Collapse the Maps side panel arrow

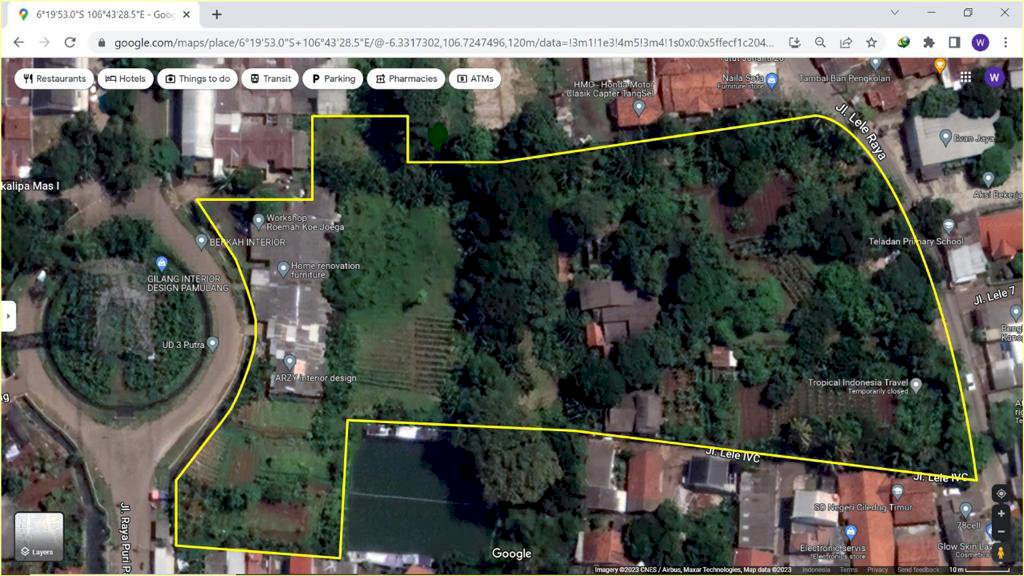coord(8,315)
